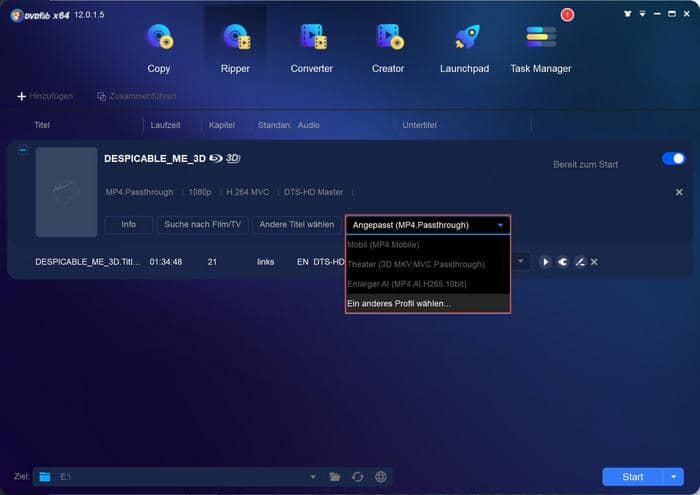The height and width of the screenshot is (495, 700).
Task: Click the Laufzeit column header
Action: pyautogui.click(x=166, y=125)
